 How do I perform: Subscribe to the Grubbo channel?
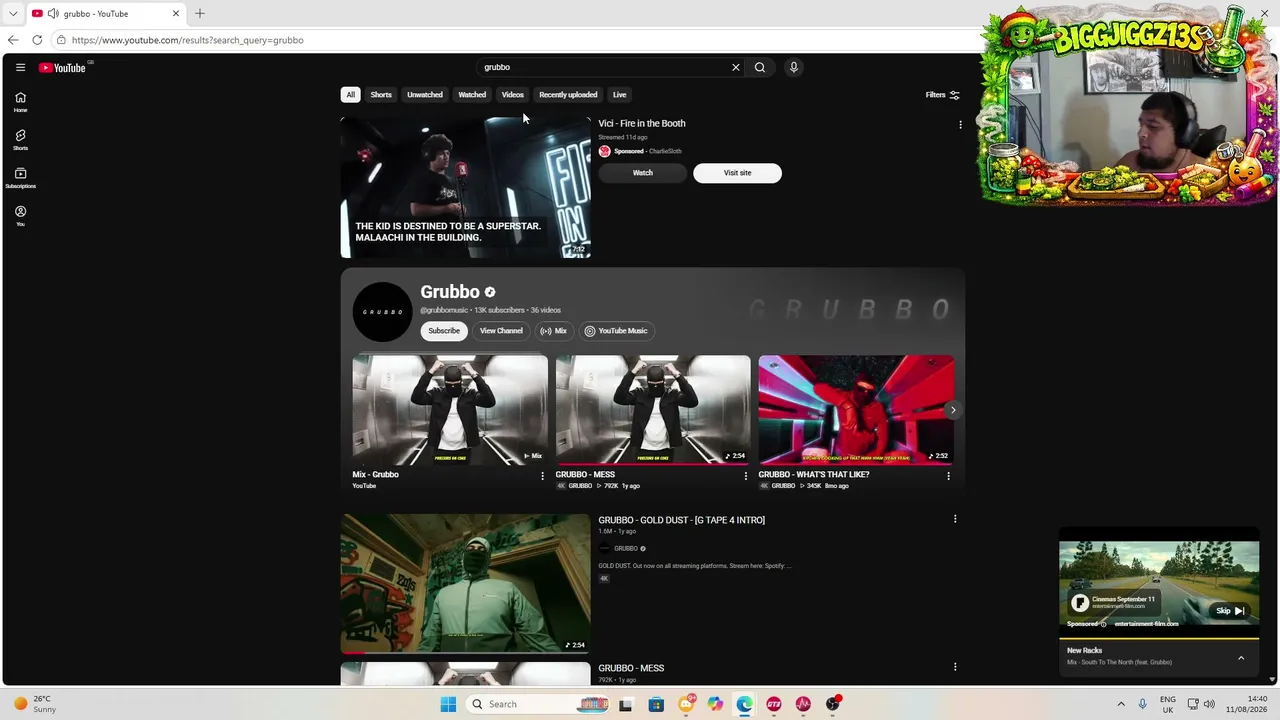[x=444, y=331]
